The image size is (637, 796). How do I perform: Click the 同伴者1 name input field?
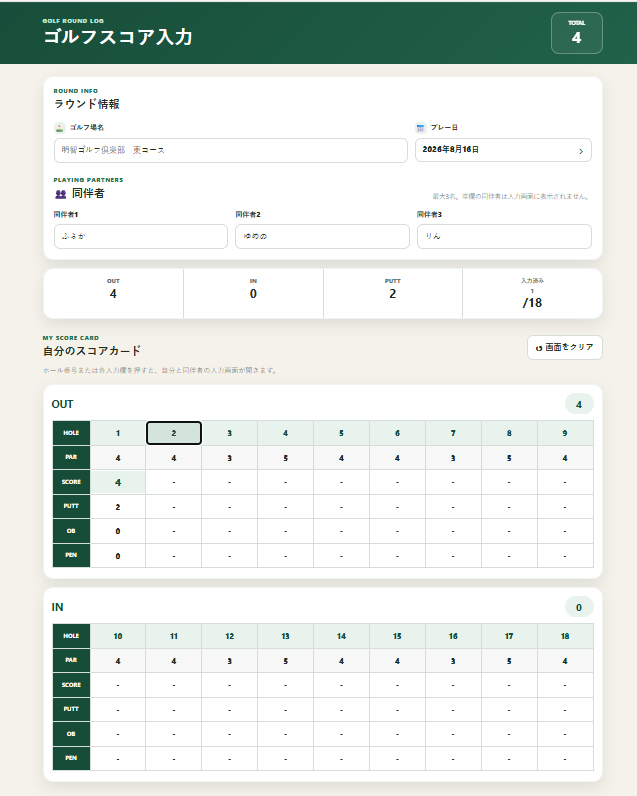141,236
